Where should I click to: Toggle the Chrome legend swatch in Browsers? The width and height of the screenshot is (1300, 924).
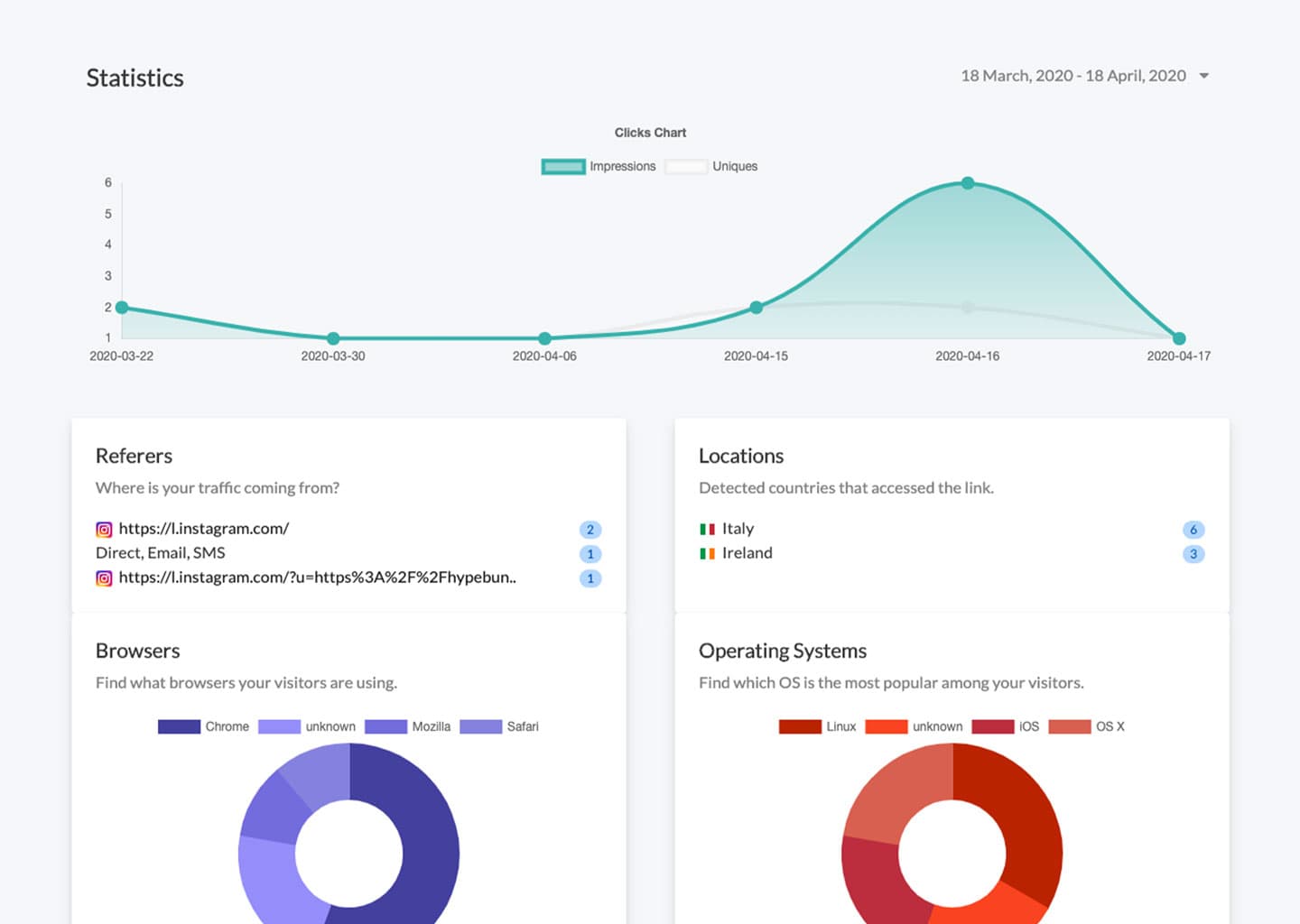[x=179, y=726]
